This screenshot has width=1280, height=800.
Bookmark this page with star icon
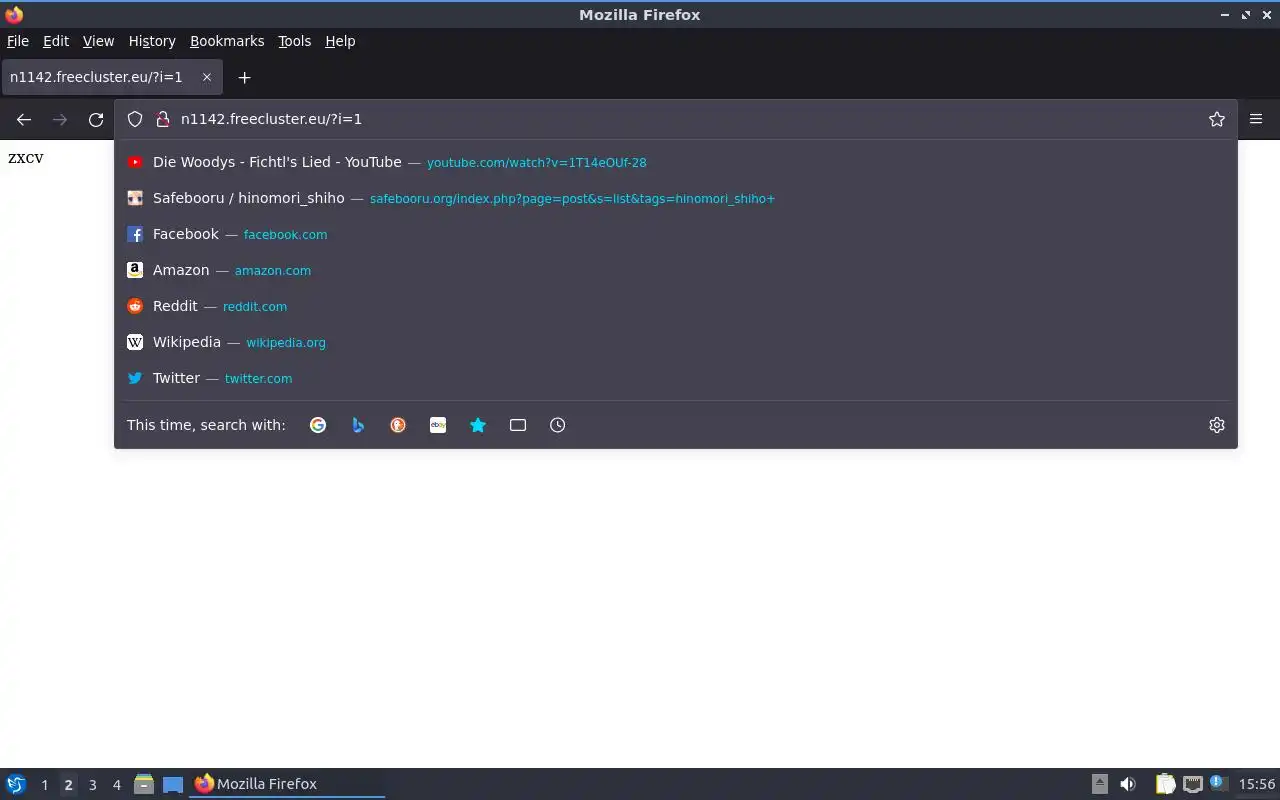point(1217,119)
